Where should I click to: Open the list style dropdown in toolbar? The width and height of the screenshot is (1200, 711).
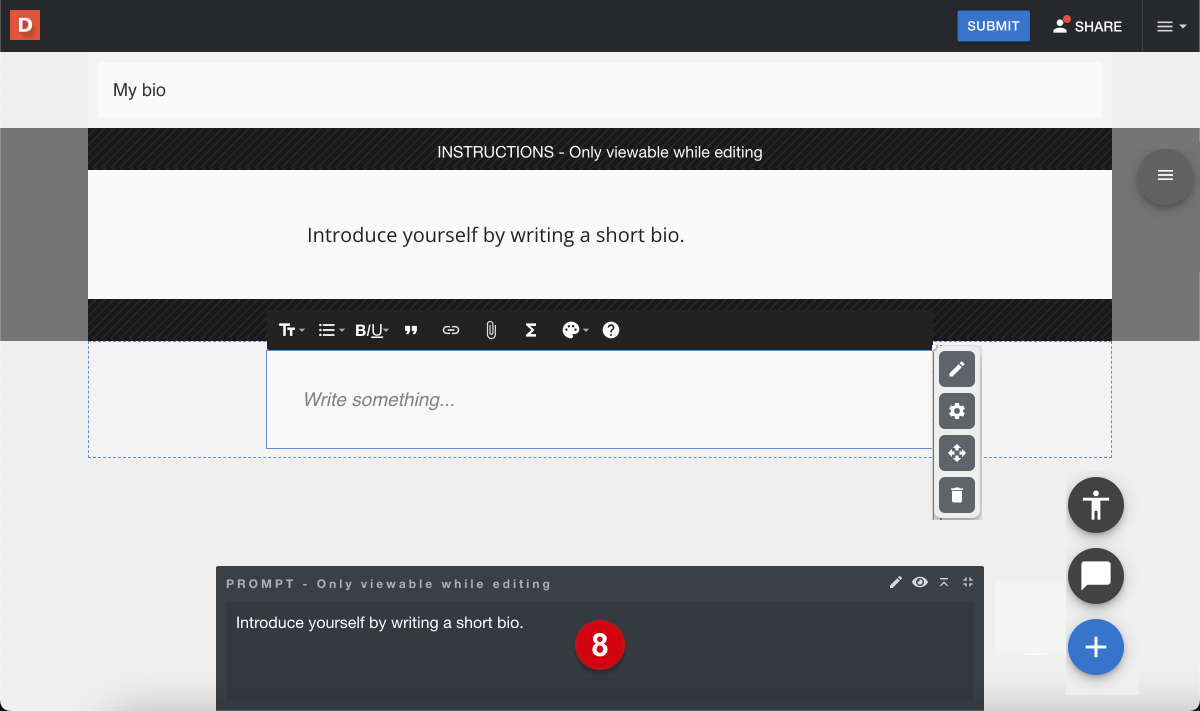[x=331, y=330]
